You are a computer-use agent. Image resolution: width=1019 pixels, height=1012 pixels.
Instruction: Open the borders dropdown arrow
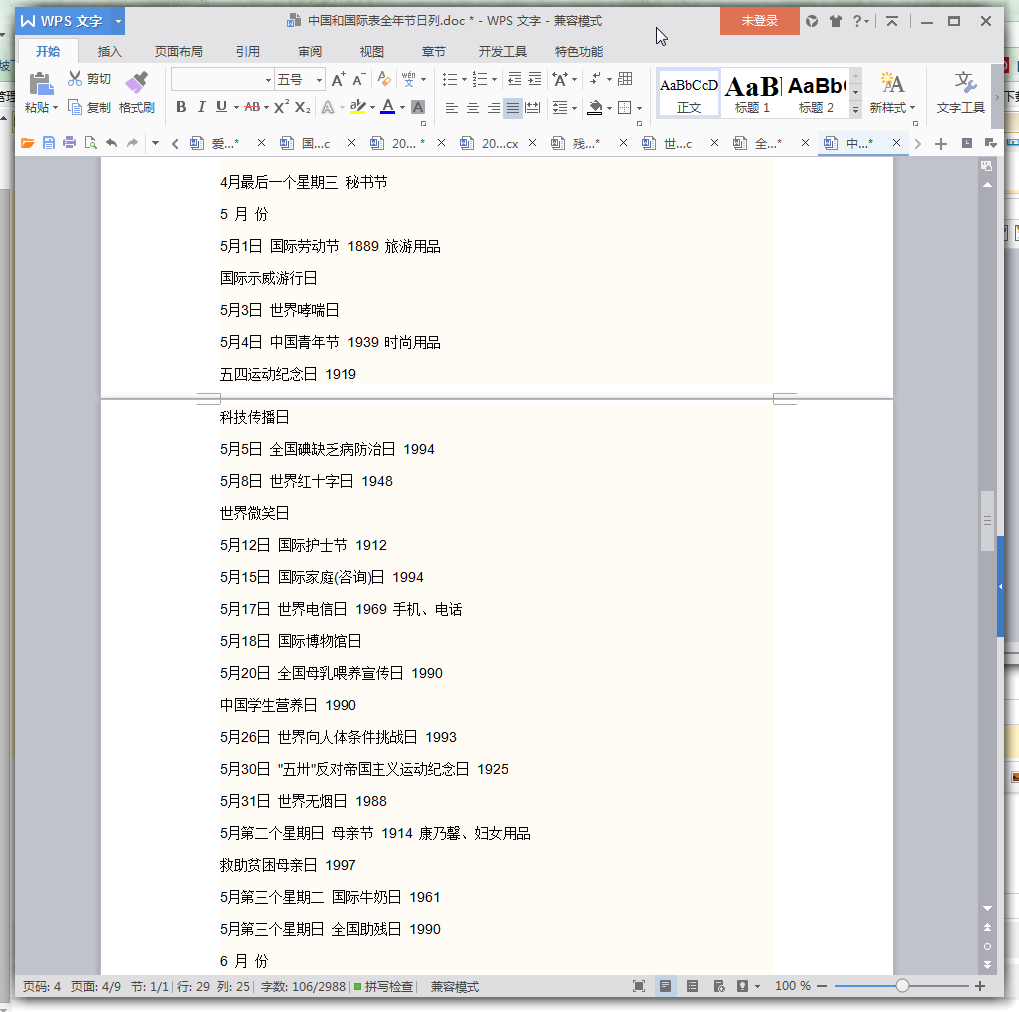(x=640, y=109)
